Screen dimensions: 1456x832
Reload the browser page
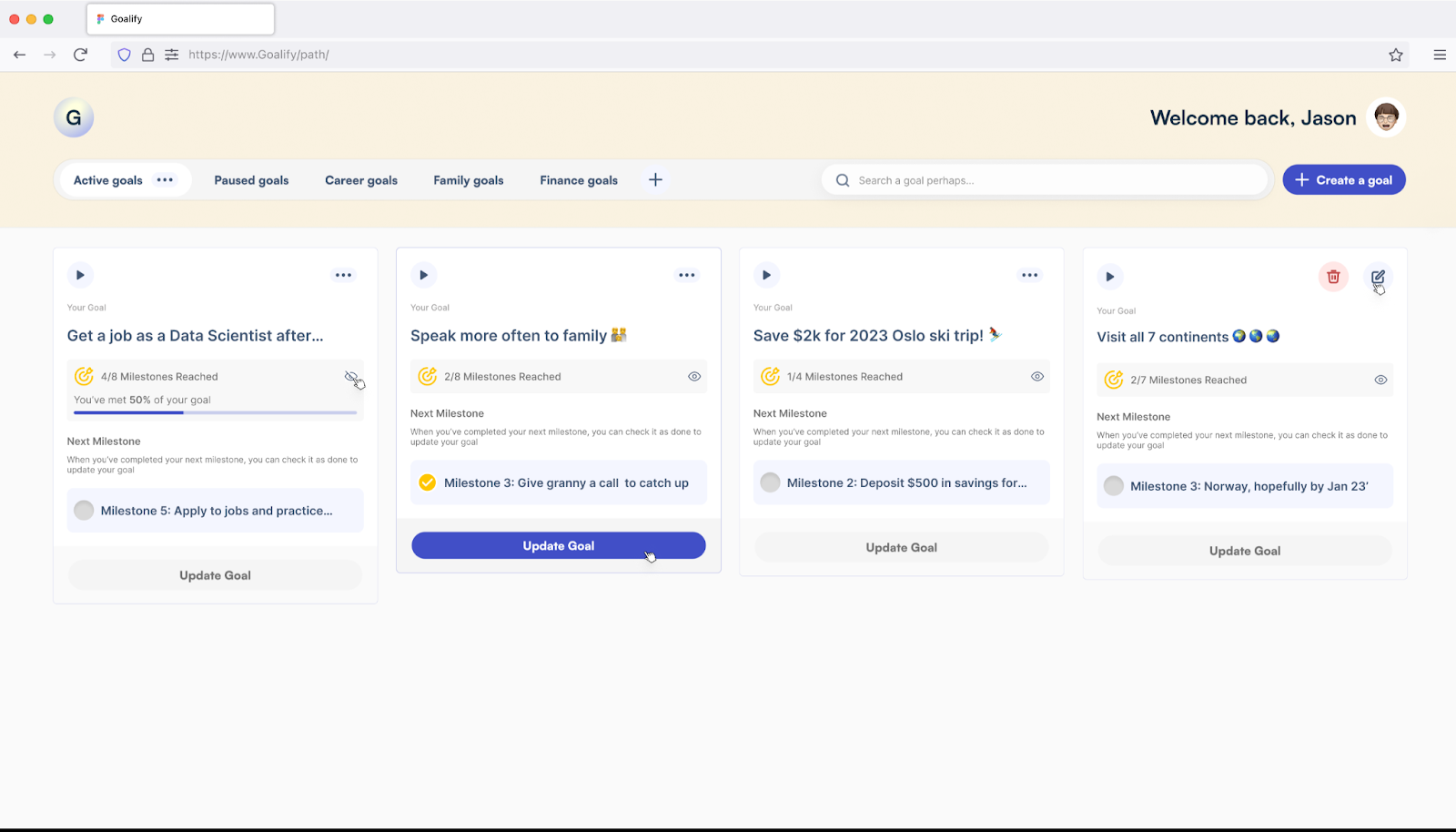(x=80, y=55)
